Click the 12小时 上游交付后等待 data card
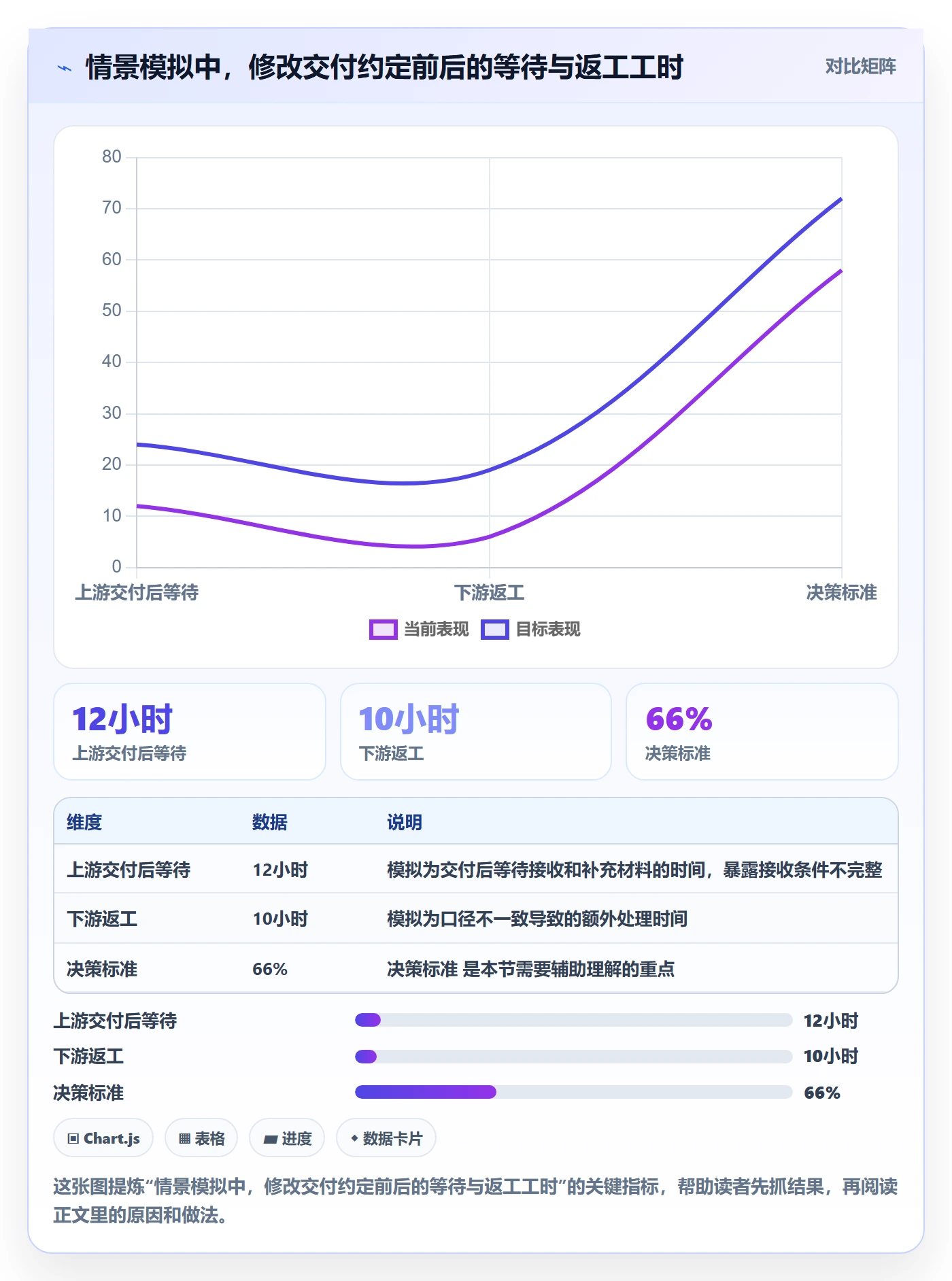 (190, 732)
